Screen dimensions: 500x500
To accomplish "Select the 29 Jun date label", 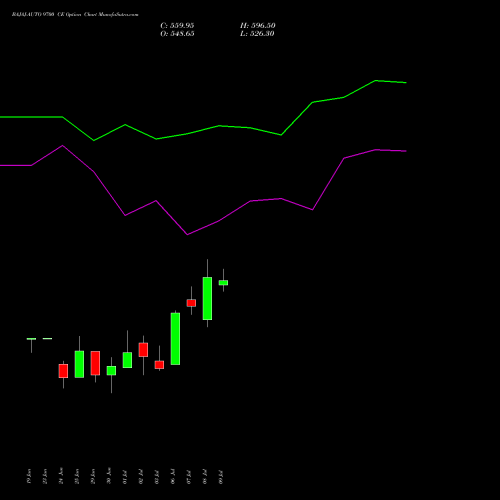I will (x=93, y=476).
